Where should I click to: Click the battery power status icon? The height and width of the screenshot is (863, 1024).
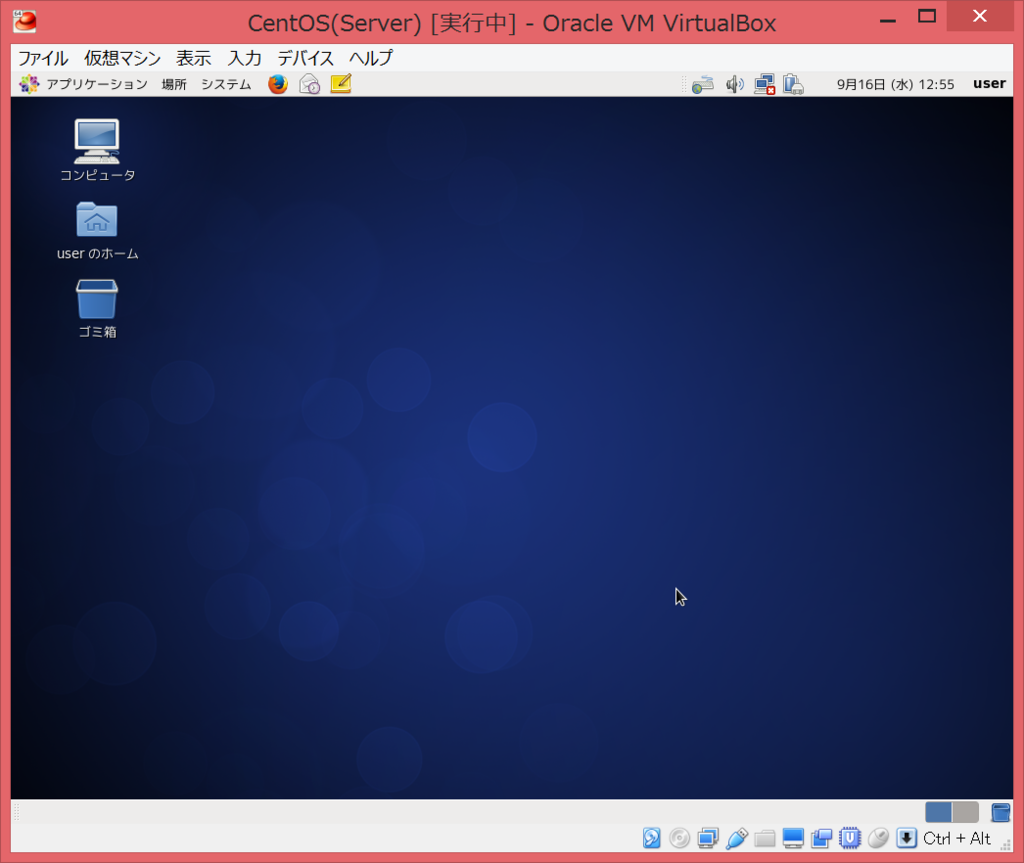click(793, 84)
